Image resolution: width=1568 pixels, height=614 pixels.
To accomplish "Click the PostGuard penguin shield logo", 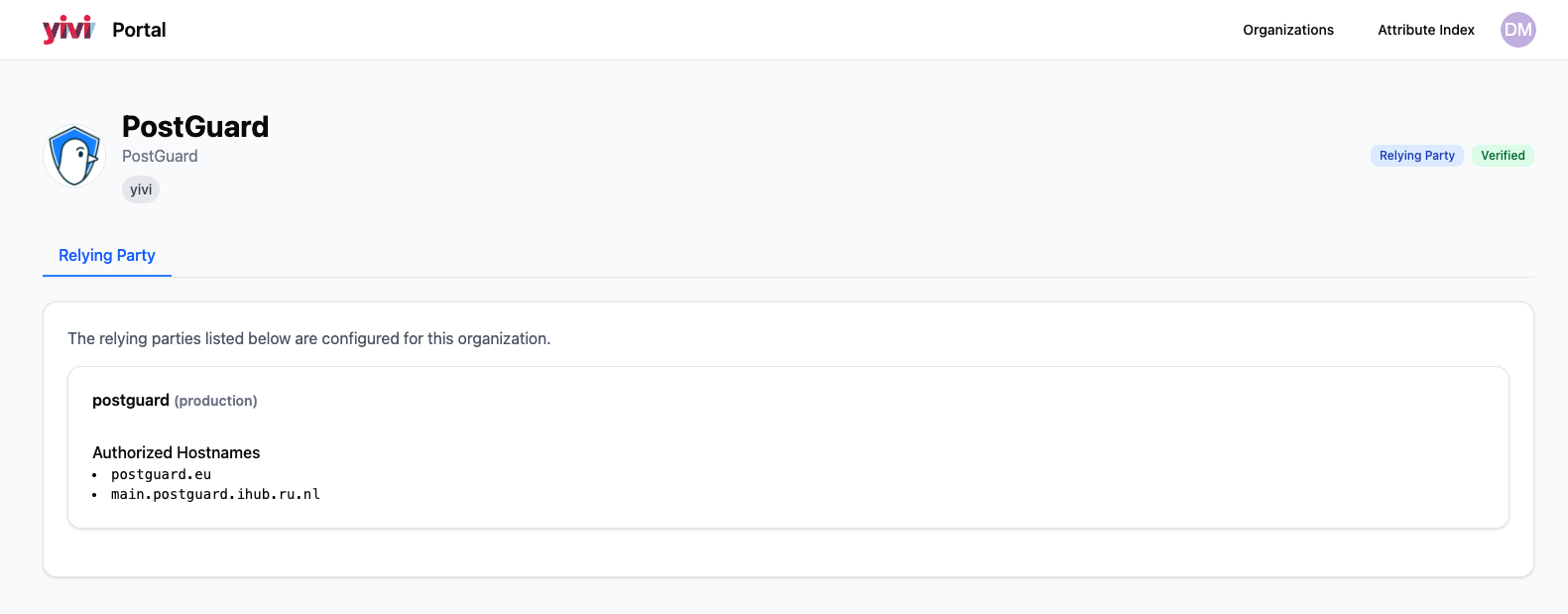I will coord(75,156).
